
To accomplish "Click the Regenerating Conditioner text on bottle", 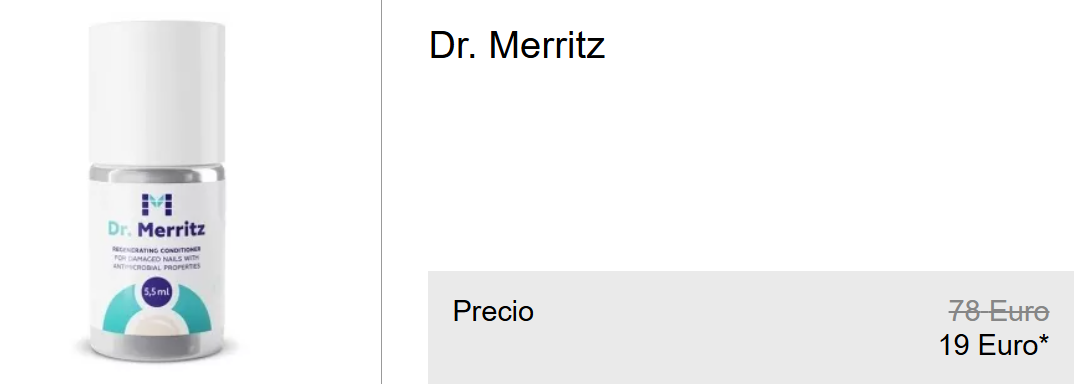I will (x=157, y=250).
